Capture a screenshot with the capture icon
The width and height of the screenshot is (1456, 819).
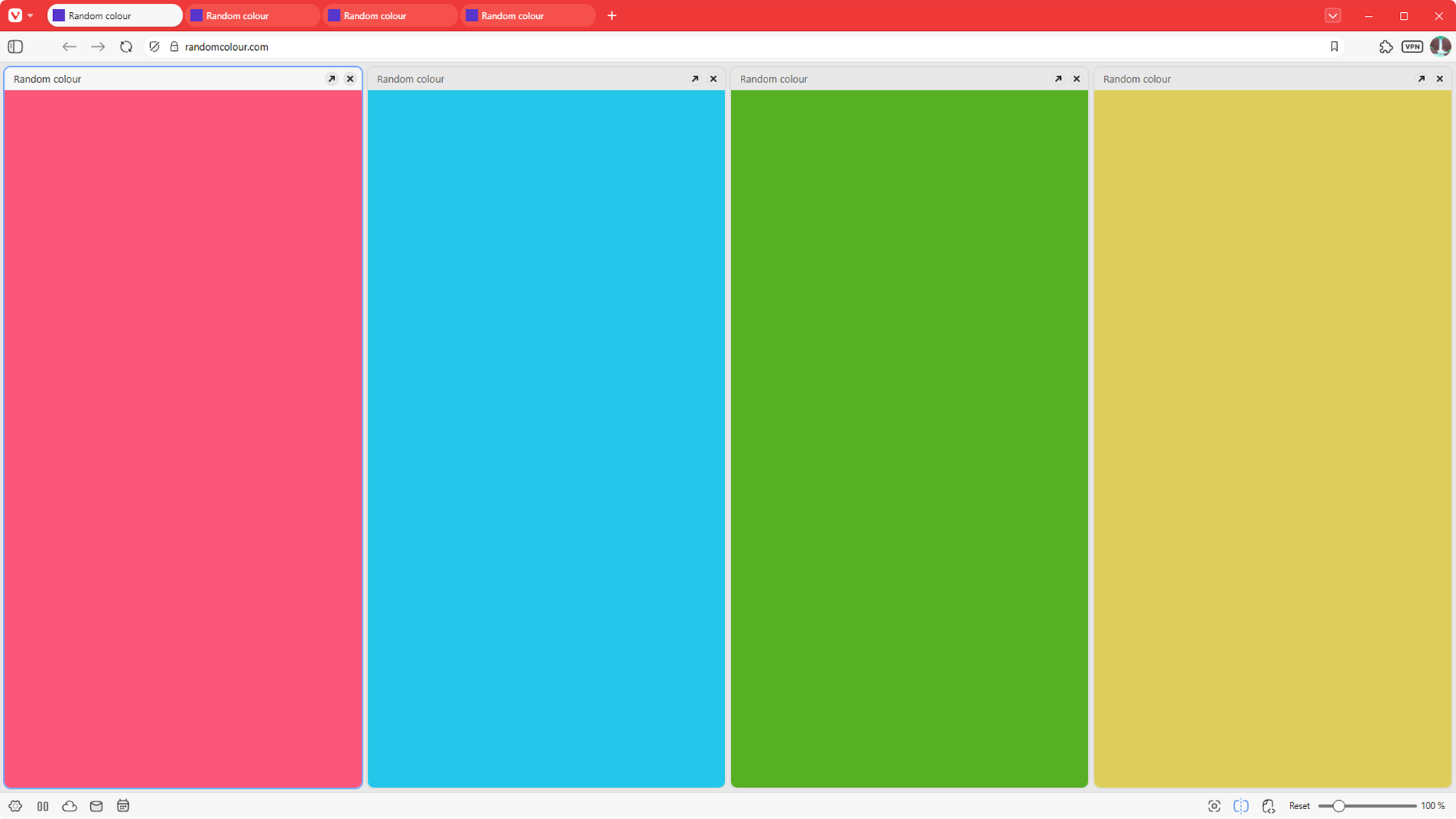click(1214, 806)
